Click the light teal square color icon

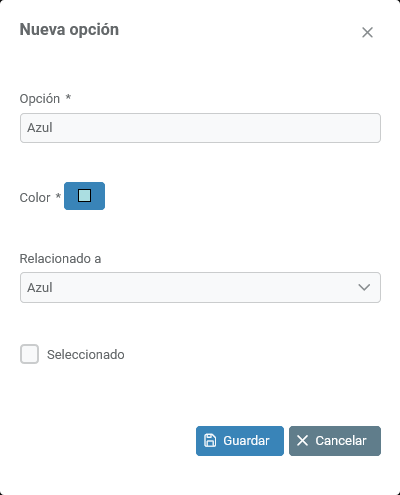[x=84, y=196]
